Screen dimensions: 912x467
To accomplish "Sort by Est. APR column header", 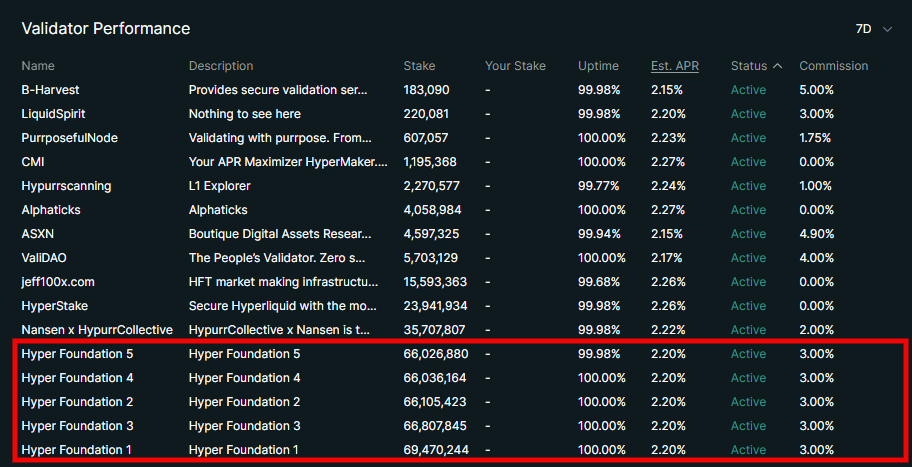I will (x=674, y=66).
